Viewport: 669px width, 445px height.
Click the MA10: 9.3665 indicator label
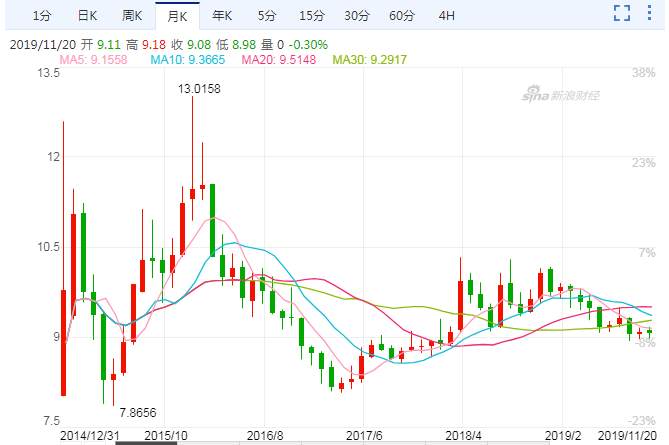(188, 60)
